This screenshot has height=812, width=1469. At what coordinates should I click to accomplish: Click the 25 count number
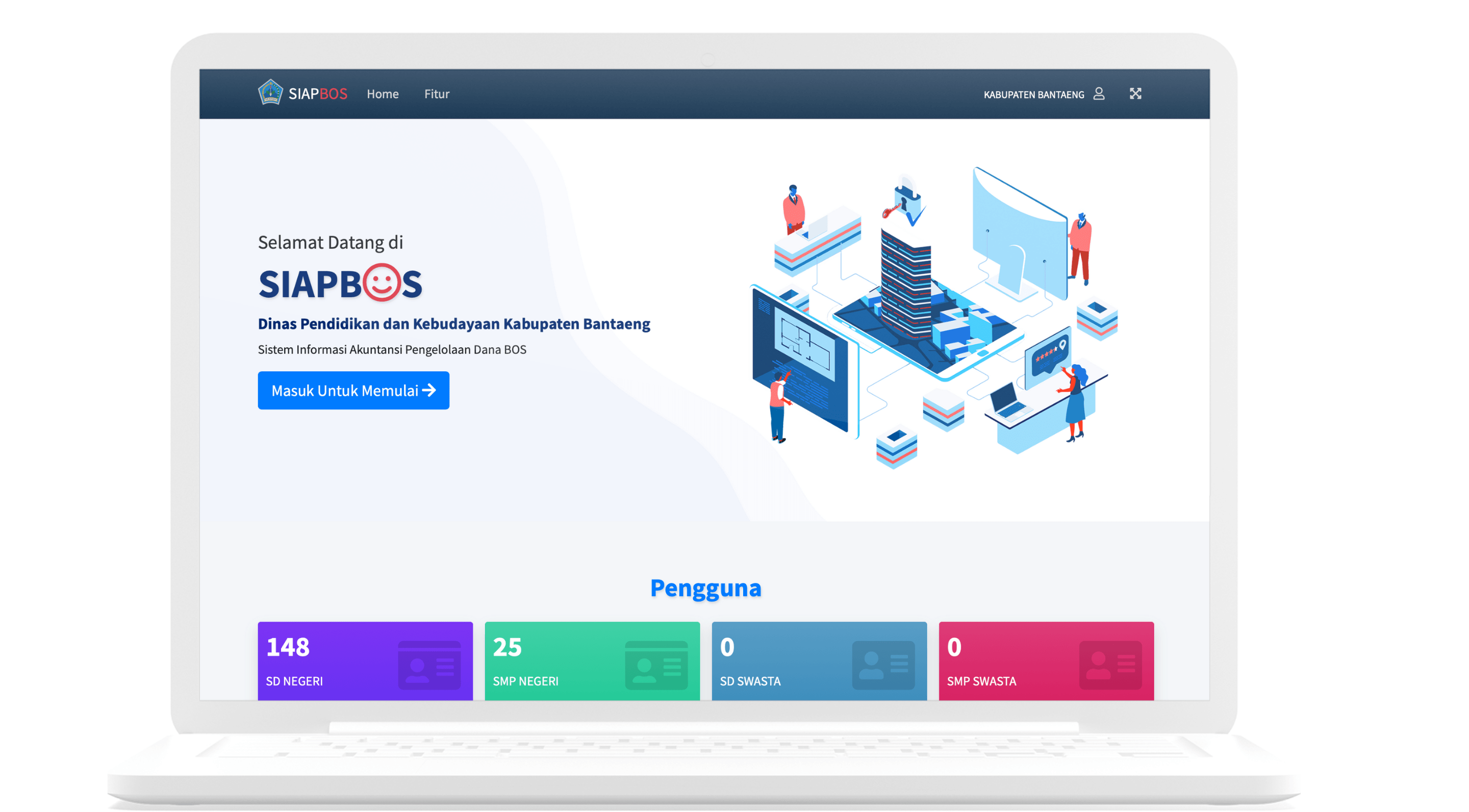point(508,647)
